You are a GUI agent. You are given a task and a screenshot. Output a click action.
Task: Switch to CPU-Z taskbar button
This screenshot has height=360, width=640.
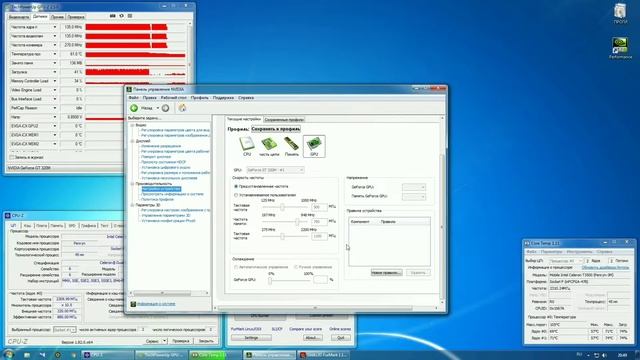click(x=108, y=355)
